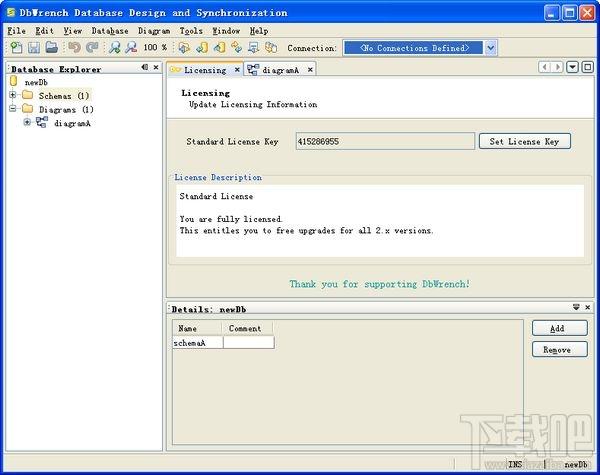Image resolution: width=600 pixels, height=475 pixels.
Task: Open the Window menu
Action: pos(226,31)
